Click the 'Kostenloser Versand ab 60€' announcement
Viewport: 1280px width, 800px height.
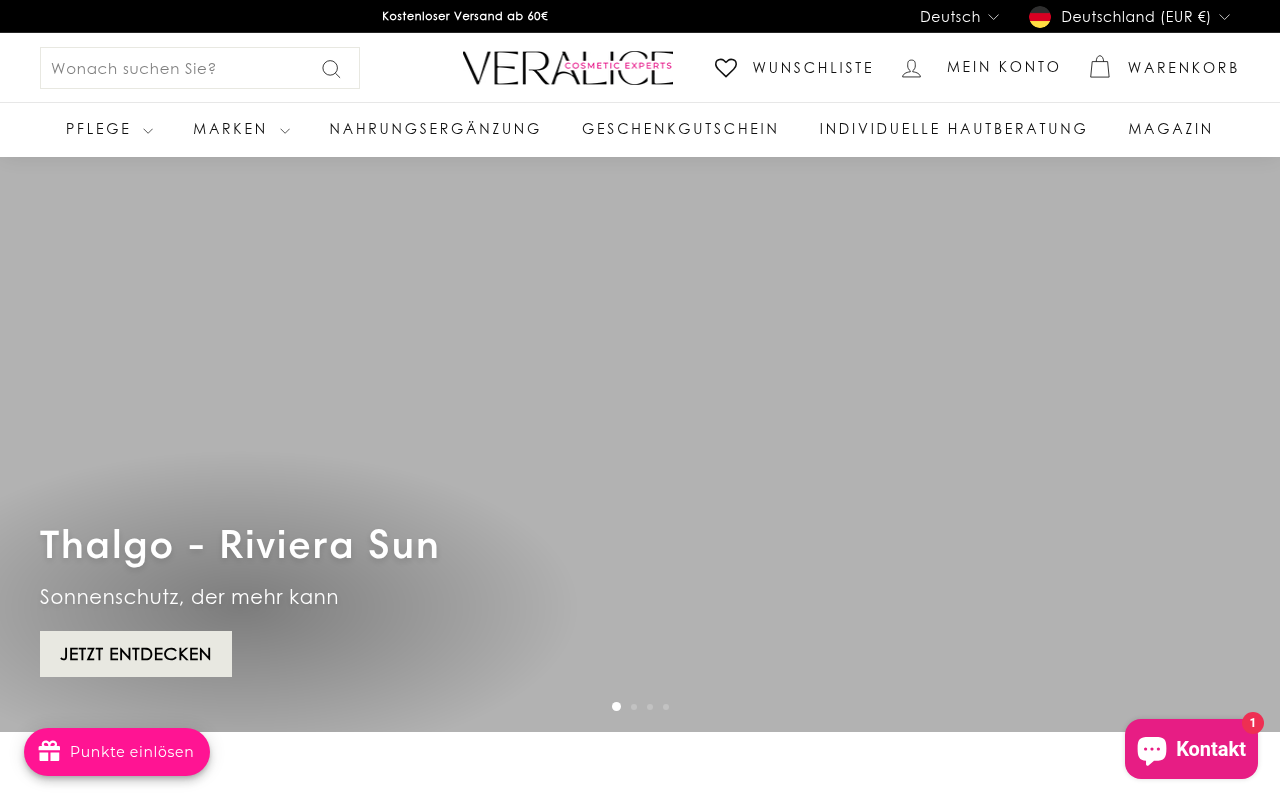(x=465, y=16)
